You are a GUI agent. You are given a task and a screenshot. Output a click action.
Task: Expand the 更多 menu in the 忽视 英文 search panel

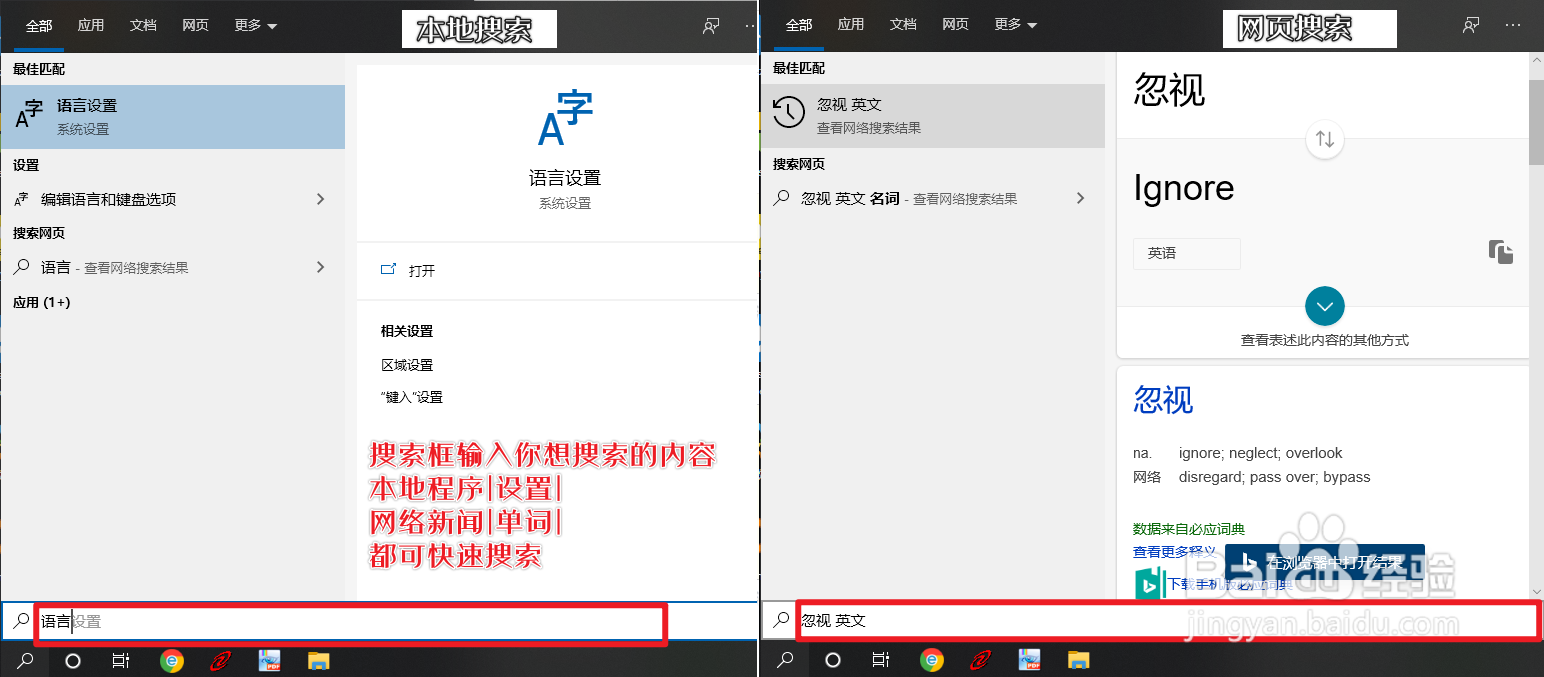[1016, 25]
